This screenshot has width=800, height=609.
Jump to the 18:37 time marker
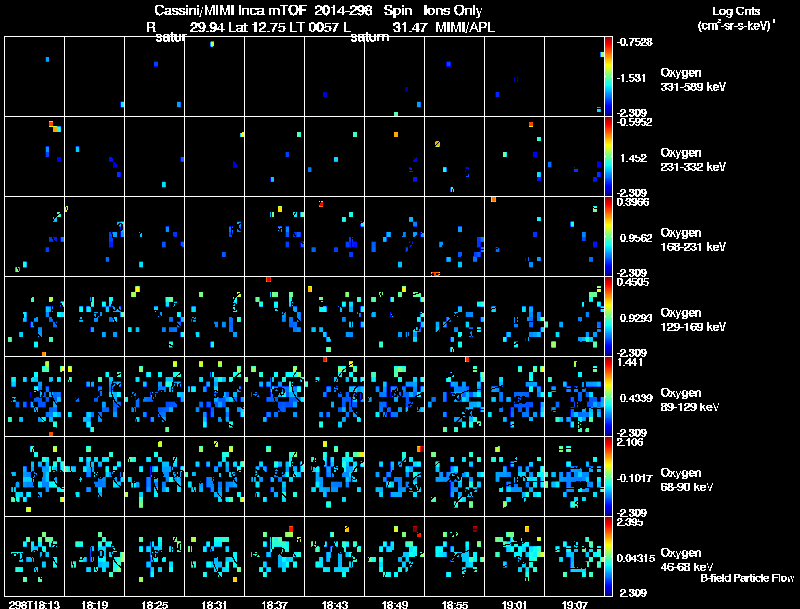point(274,603)
